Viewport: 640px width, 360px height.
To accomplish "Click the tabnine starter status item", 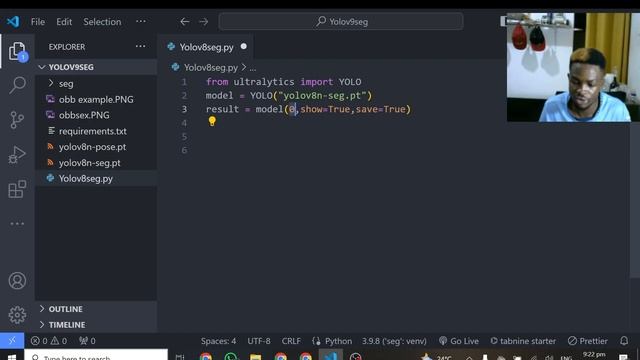I will pyautogui.click(x=523, y=341).
